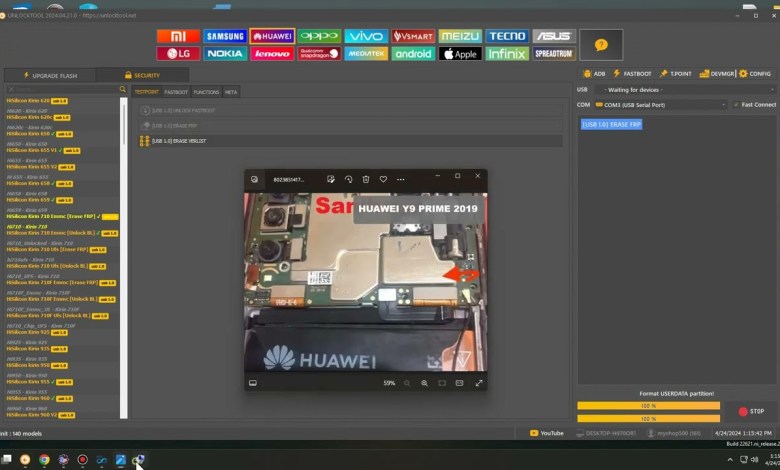Select the LG brand logo
Image resolution: width=780 pixels, height=470 pixels.
[x=178, y=54]
